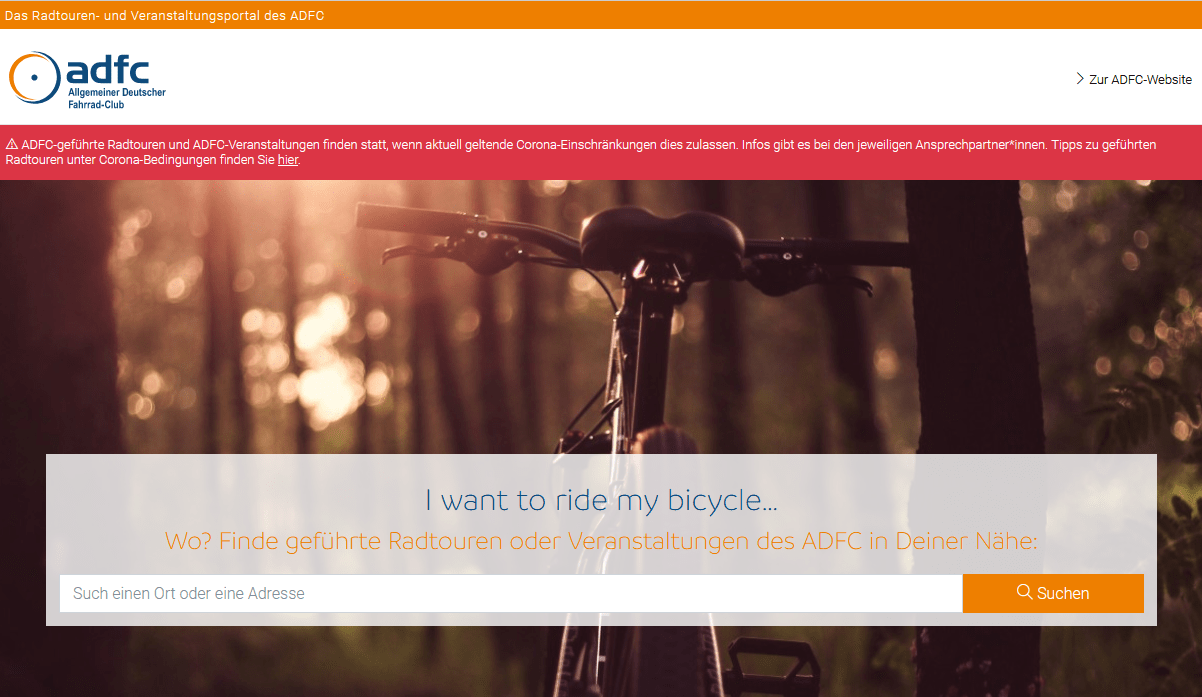Click the warning triangle icon in red banner
Screen dimensions: 1202x697
click(12, 145)
